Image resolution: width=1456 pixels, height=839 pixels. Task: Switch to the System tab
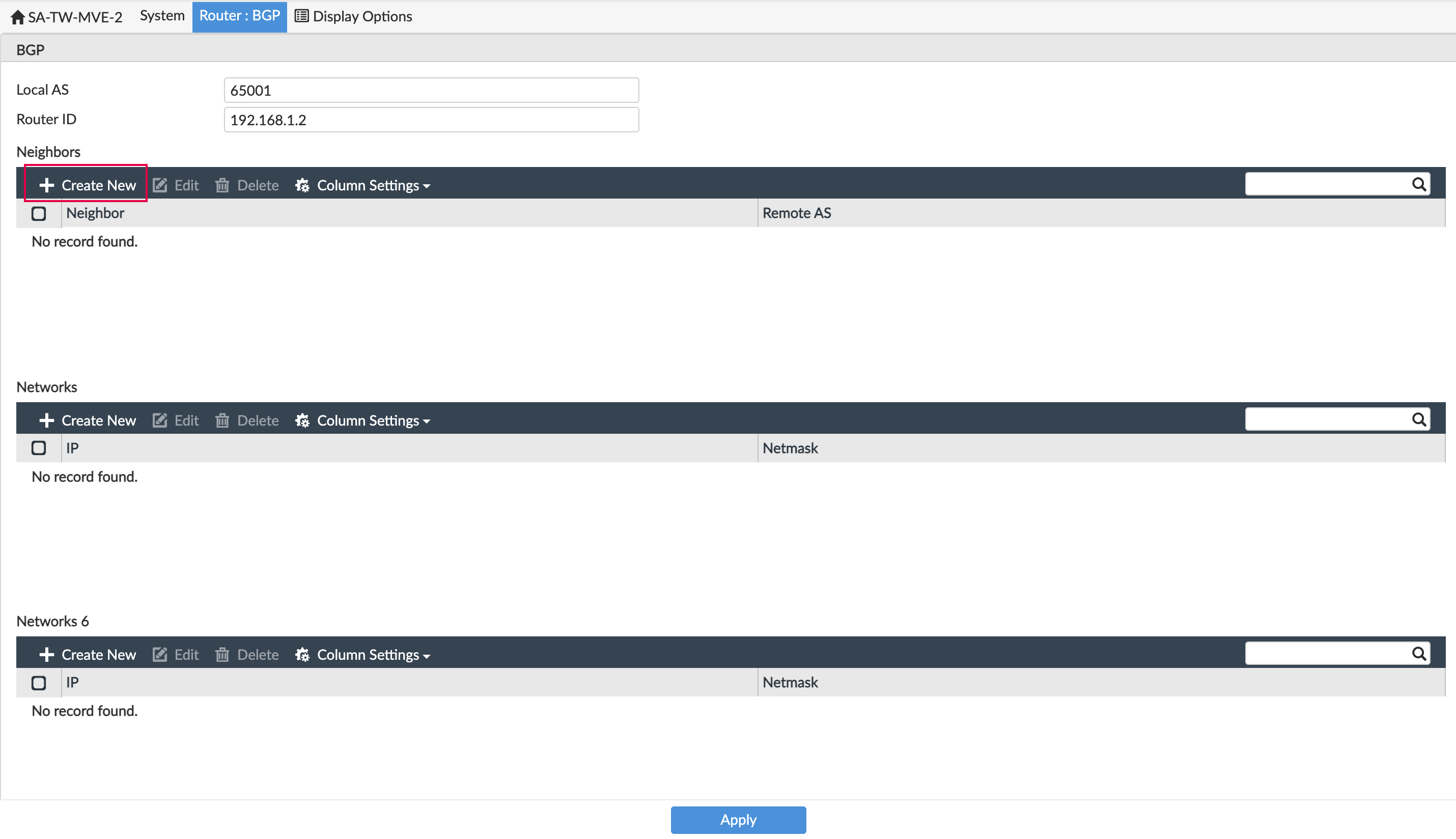[162, 16]
